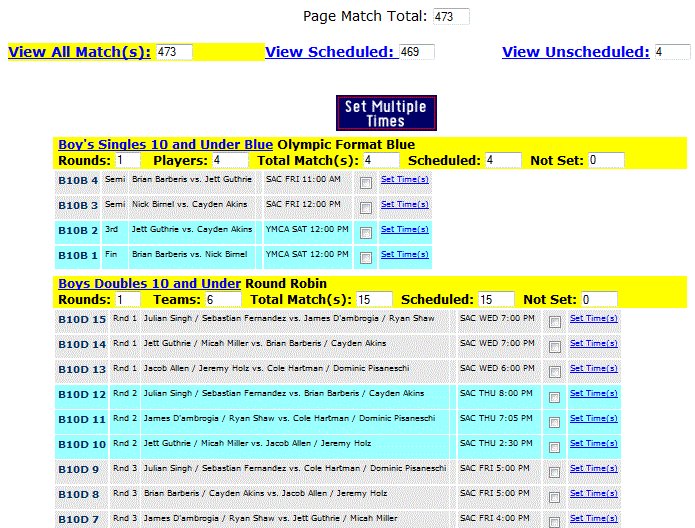Select the 'Fin' round cell for B10B 1
Screen dimensions: 695x528
pyautogui.click(x=114, y=258)
